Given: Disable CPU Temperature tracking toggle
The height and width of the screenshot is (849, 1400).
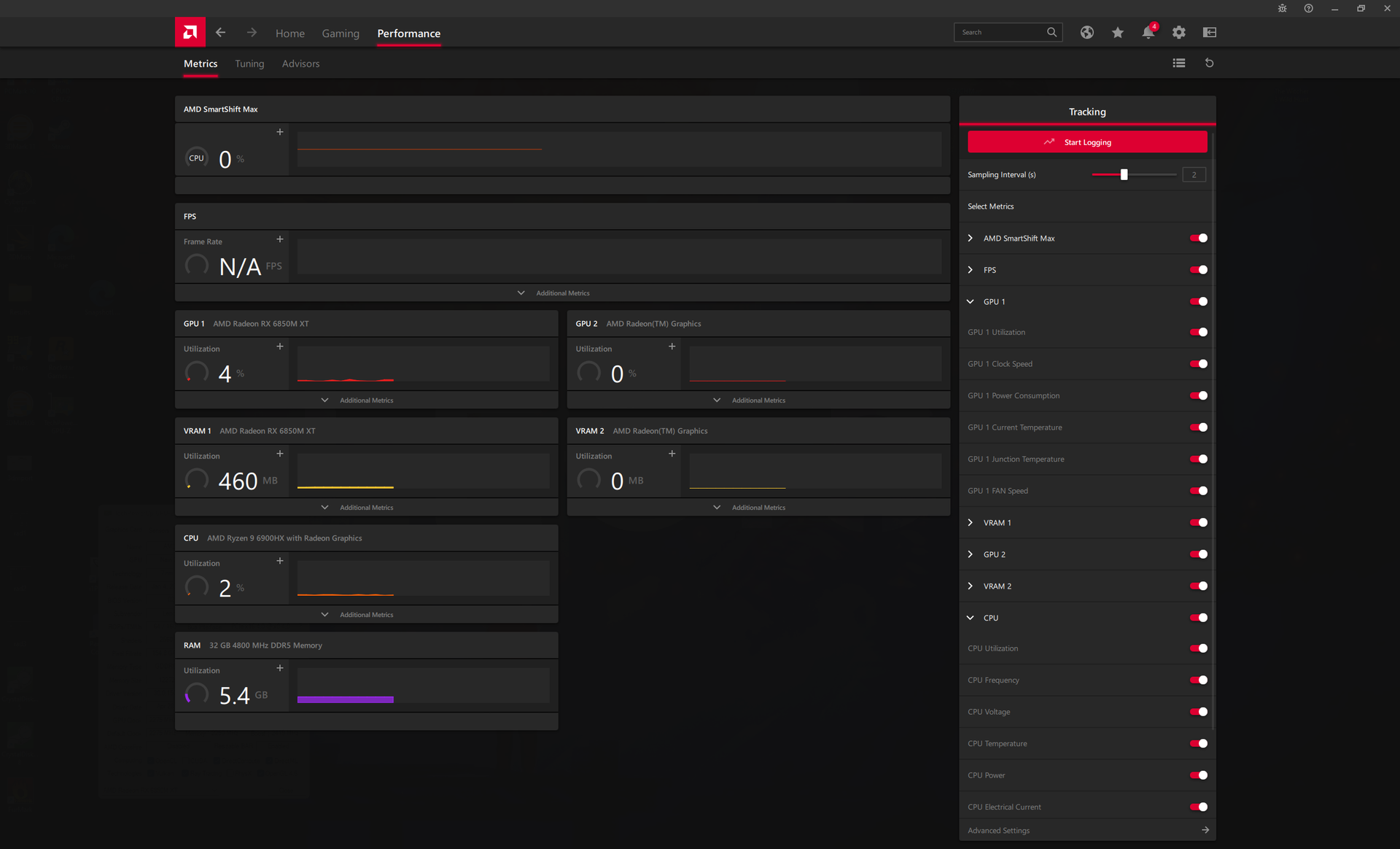Looking at the screenshot, I should tap(1198, 743).
